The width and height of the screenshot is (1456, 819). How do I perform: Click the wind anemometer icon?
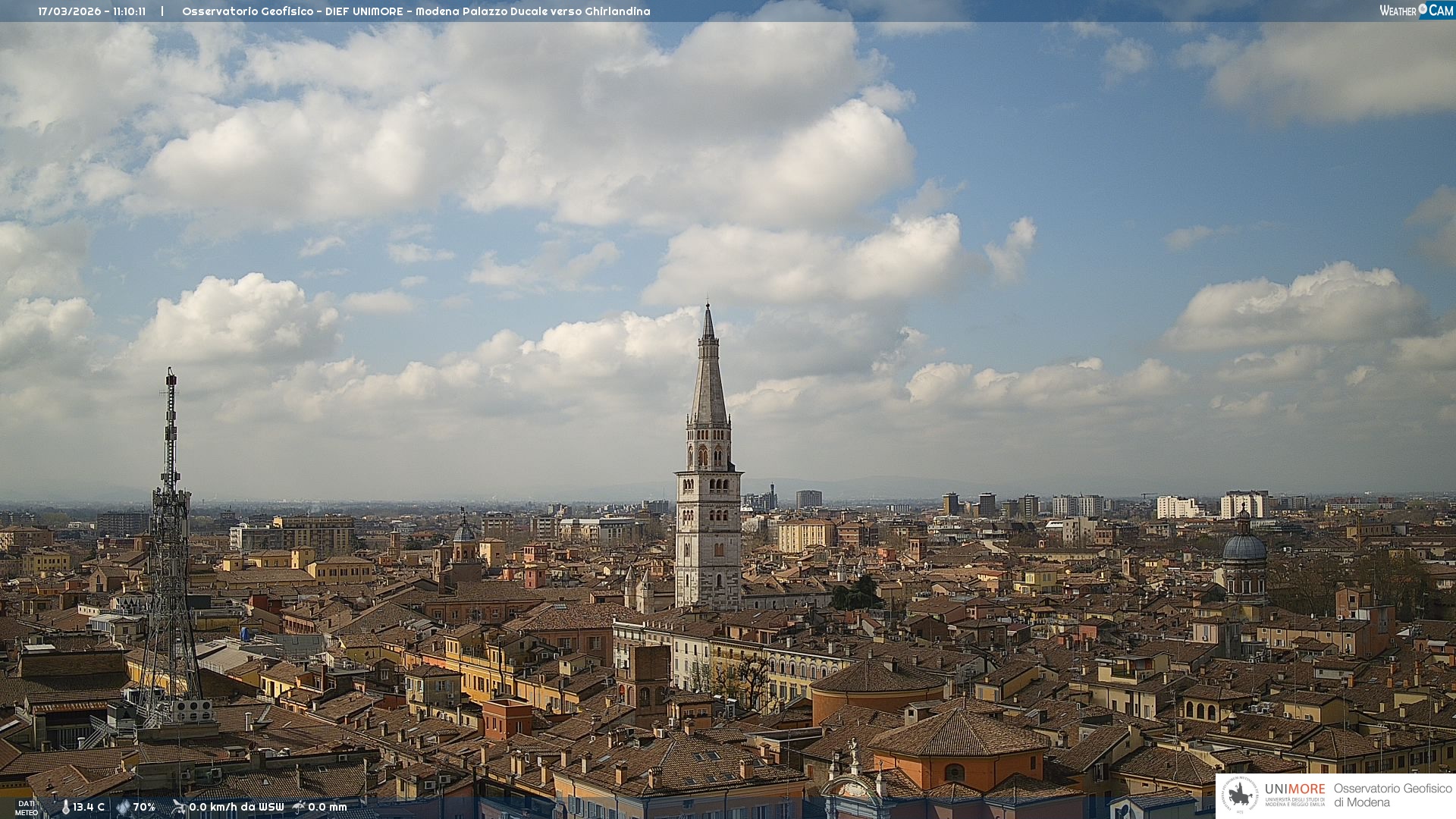pyautogui.click(x=178, y=808)
